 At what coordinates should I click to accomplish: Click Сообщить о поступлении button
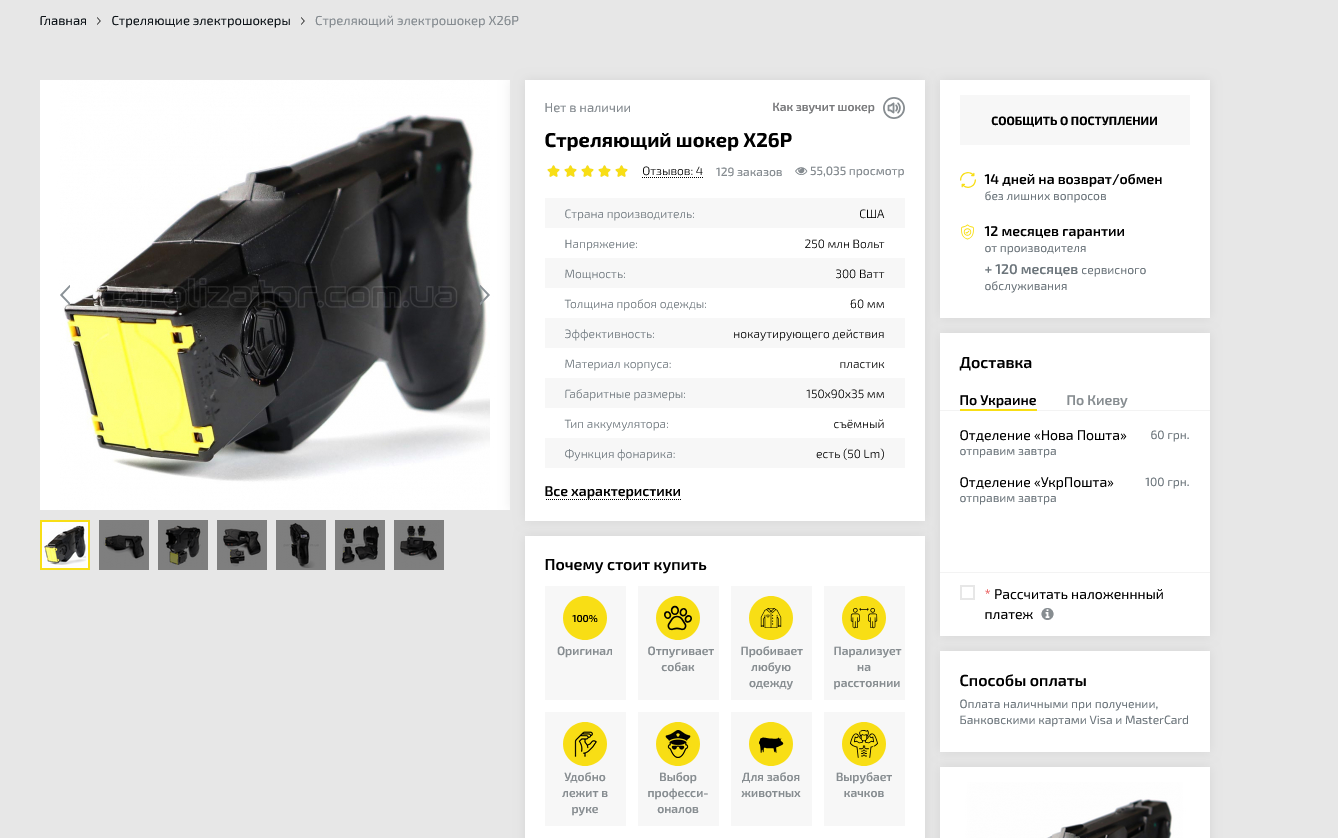[x=1075, y=120]
